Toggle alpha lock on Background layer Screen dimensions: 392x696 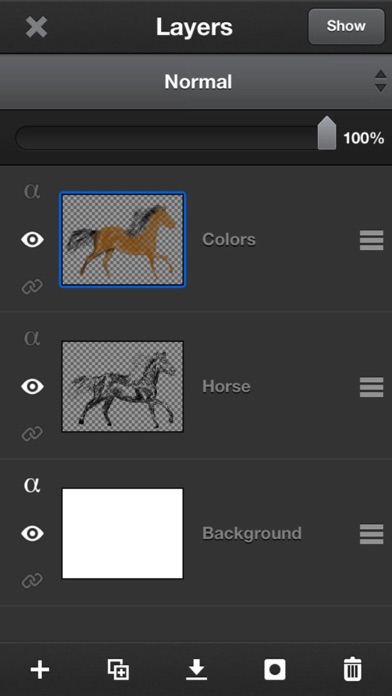click(x=32, y=485)
